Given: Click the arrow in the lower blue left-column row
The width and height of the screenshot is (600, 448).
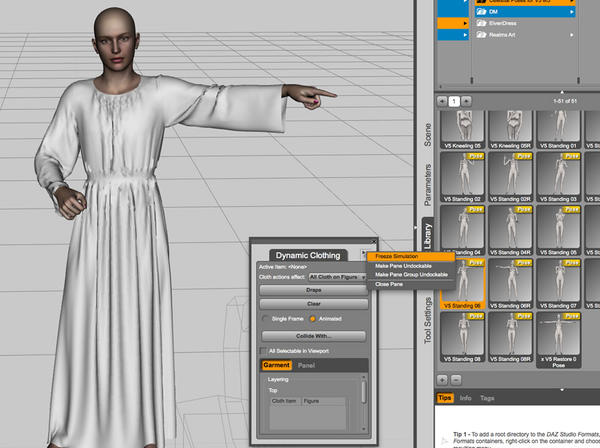Looking at the screenshot, I should point(465,35).
